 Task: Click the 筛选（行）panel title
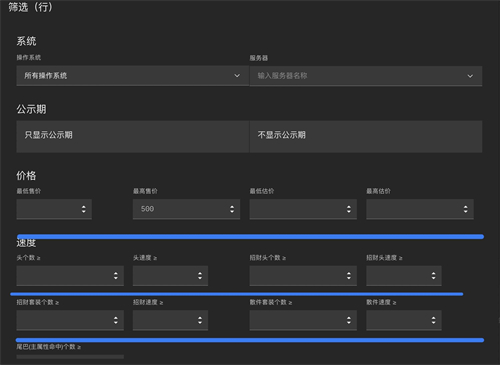[x=30, y=7]
